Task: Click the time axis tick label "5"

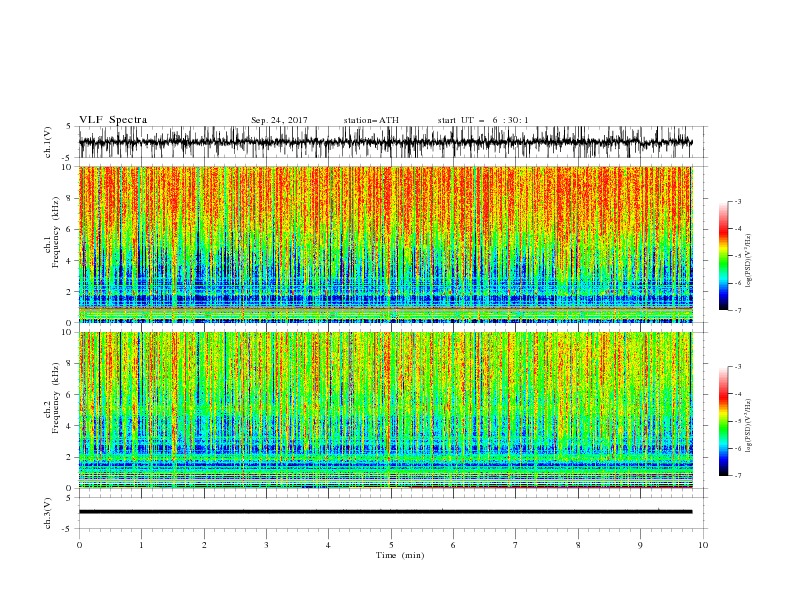Action: coord(391,545)
